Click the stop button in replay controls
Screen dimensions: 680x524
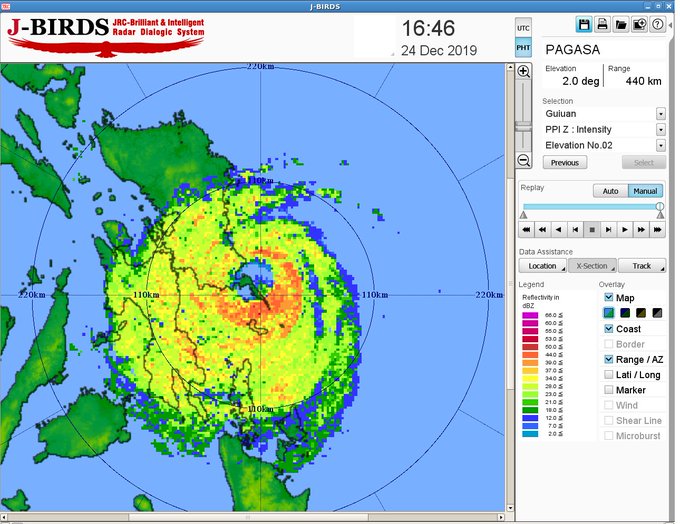[x=592, y=229]
